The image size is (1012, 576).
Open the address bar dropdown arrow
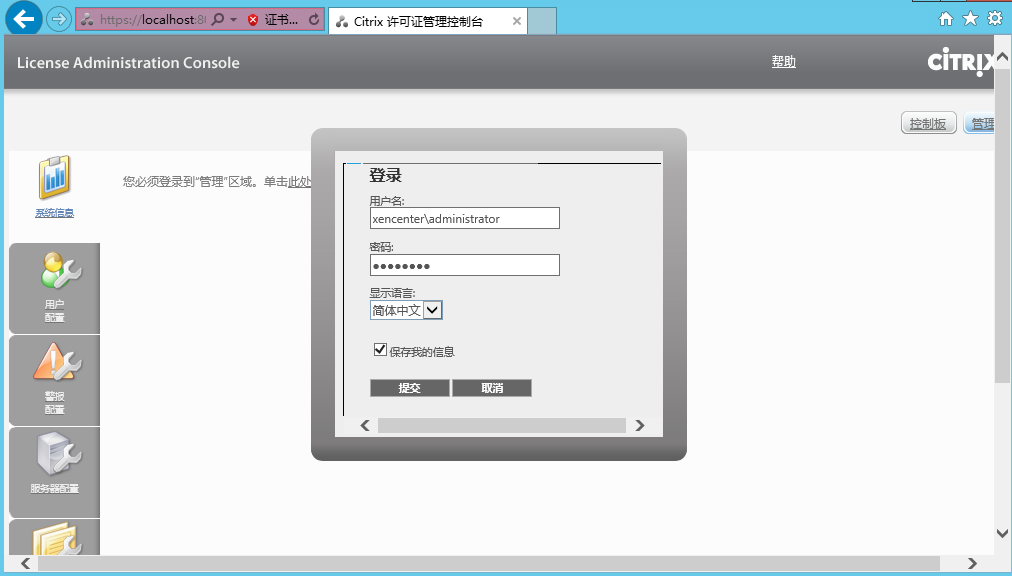click(233, 20)
